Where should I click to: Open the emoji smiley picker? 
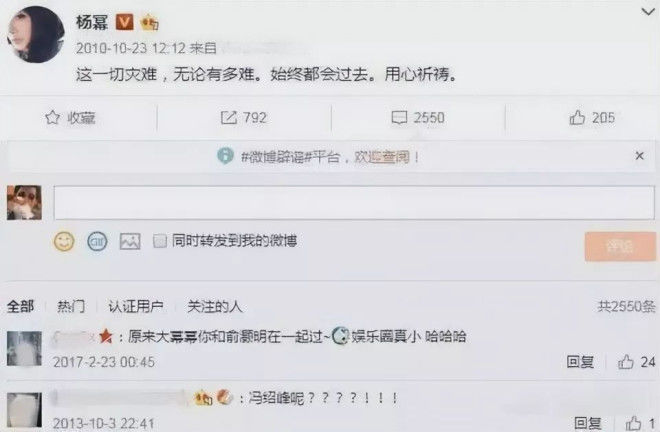(64, 241)
